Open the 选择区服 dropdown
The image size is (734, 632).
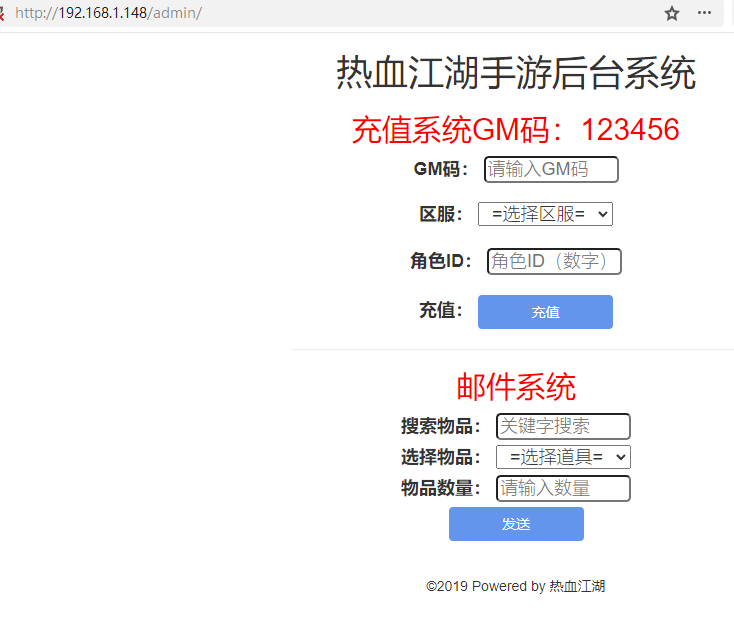point(545,214)
